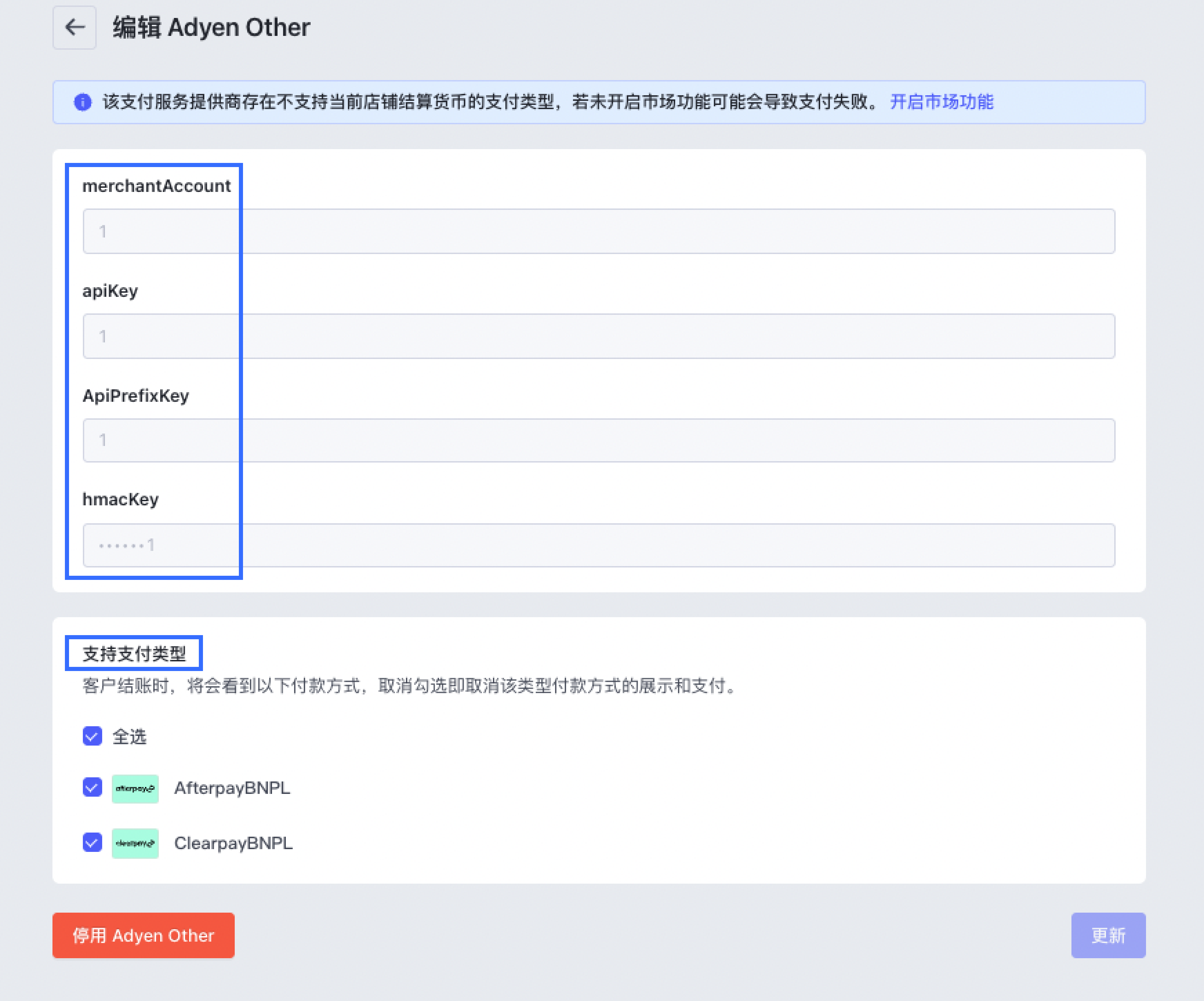The height and width of the screenshot is (1001, 1204).
Task: Click the Clearpay logo thumbnail
Action: click(x=135, y=843)
